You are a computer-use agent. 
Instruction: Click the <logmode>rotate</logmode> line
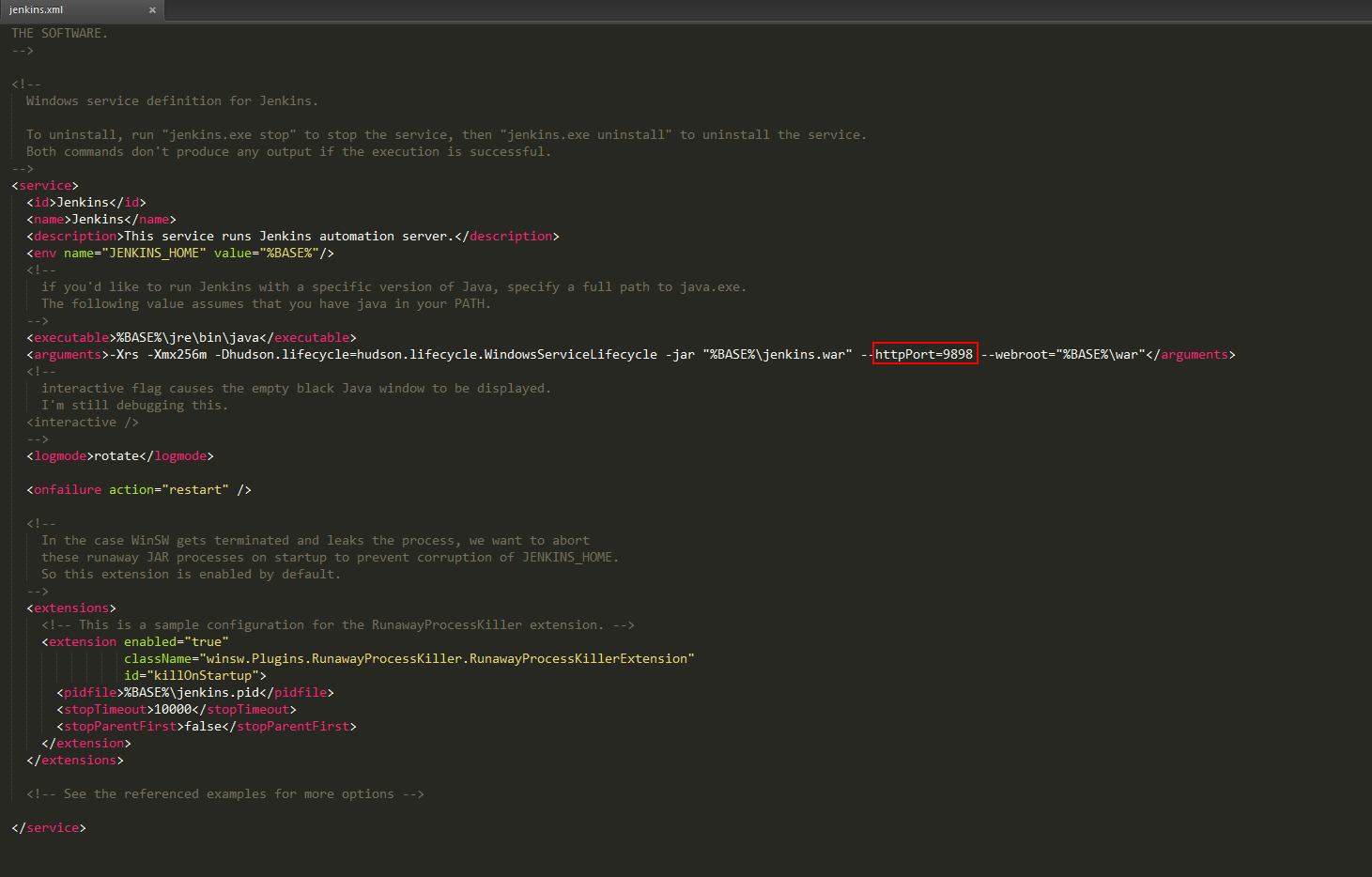(120, 455)
